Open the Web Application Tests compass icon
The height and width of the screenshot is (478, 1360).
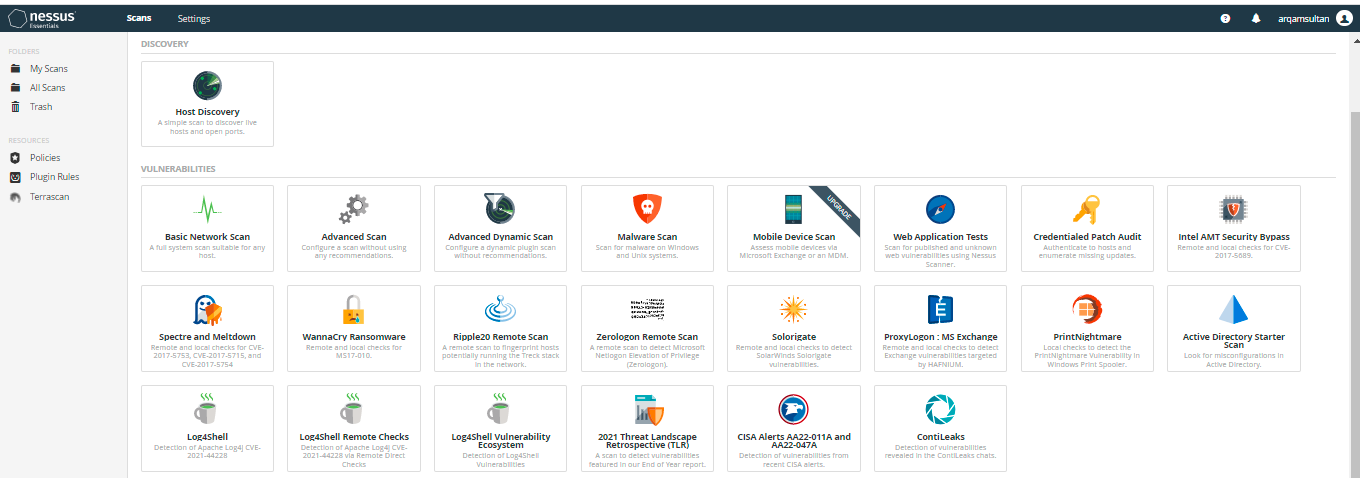[940, 209]
